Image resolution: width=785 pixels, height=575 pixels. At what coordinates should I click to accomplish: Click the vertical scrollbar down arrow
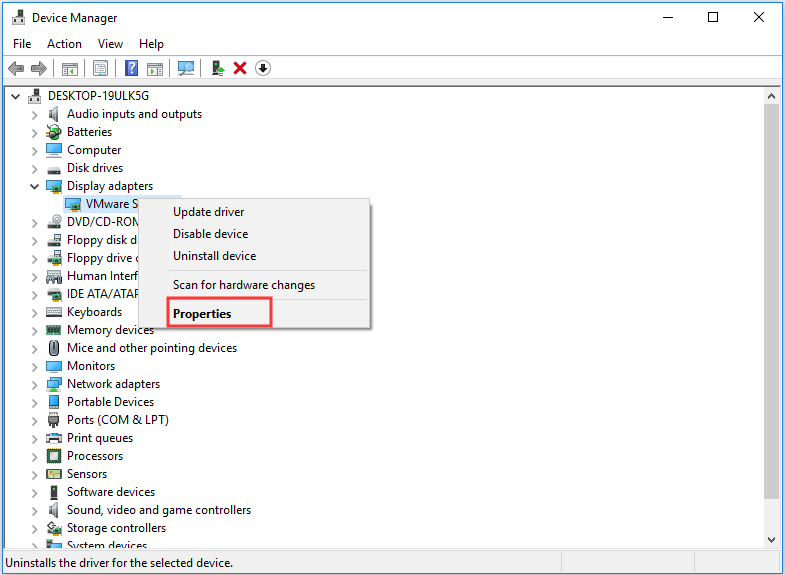pos(771,539)
